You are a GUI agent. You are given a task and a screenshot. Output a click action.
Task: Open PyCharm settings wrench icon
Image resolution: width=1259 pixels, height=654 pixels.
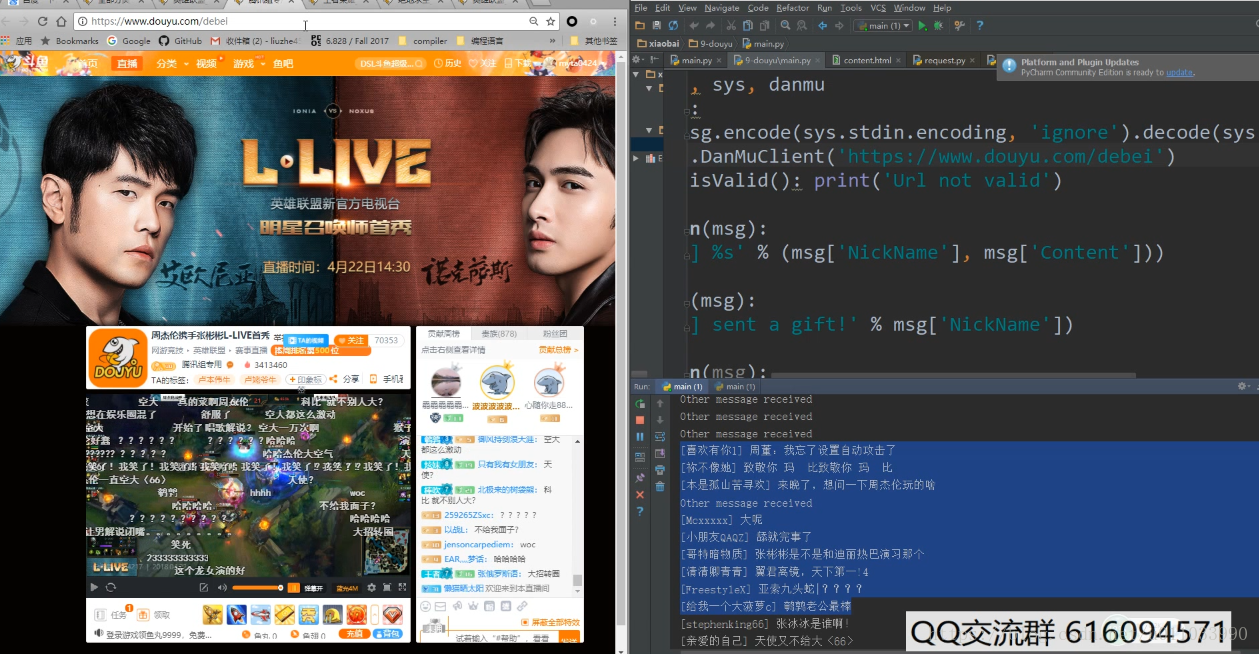point(960,26)
